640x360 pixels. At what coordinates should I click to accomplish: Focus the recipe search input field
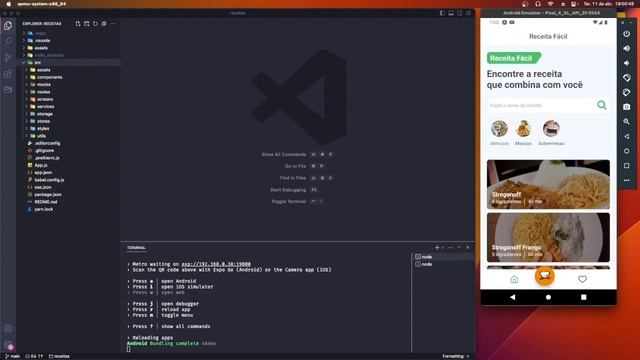pyautogui.click(x=541, y=105)
